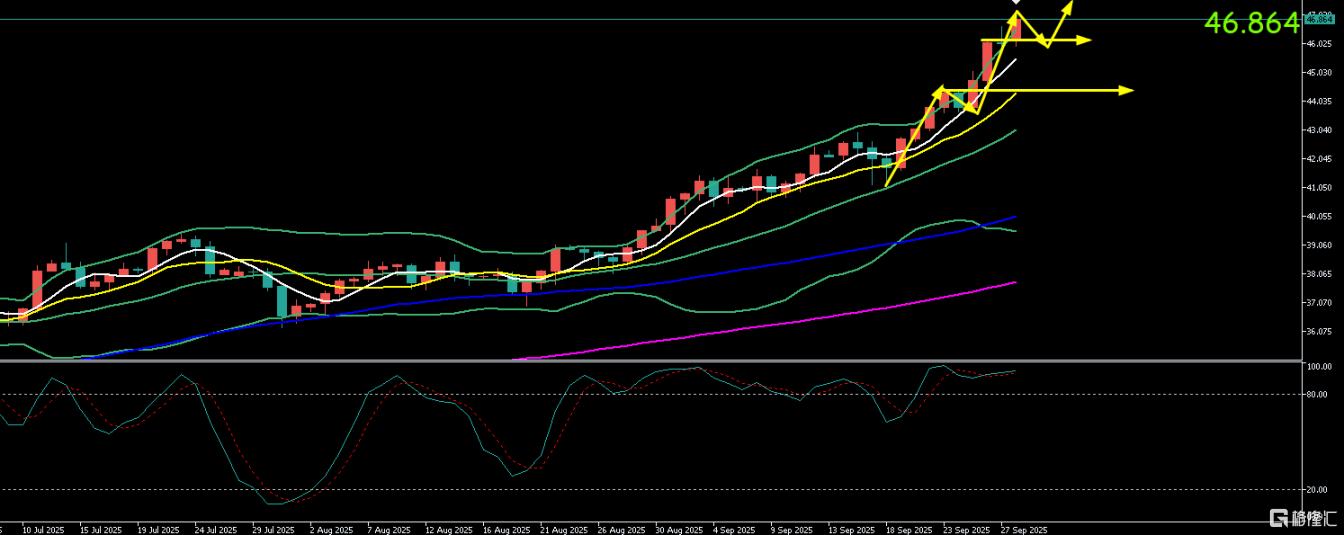This screenshot has height=535, width=1344.
Task: Click the 20.00 level label on oscillator scale
Action: coord(1316,489)
